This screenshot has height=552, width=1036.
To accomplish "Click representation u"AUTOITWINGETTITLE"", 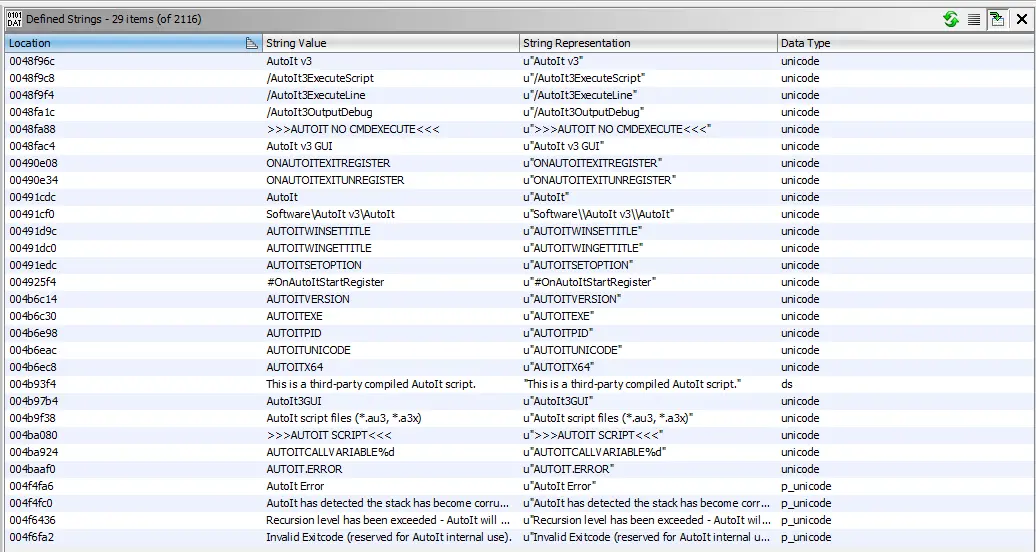I will (x=583, y=248).
